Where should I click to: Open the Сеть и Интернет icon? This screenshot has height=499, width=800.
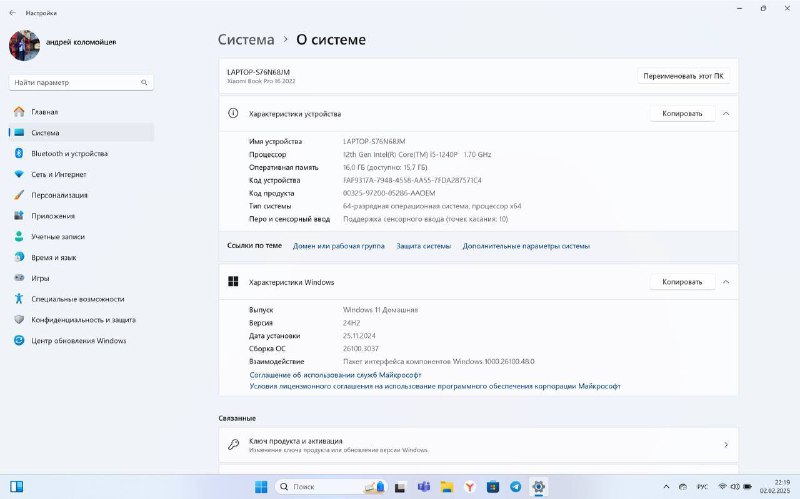(x=19, y=174)
